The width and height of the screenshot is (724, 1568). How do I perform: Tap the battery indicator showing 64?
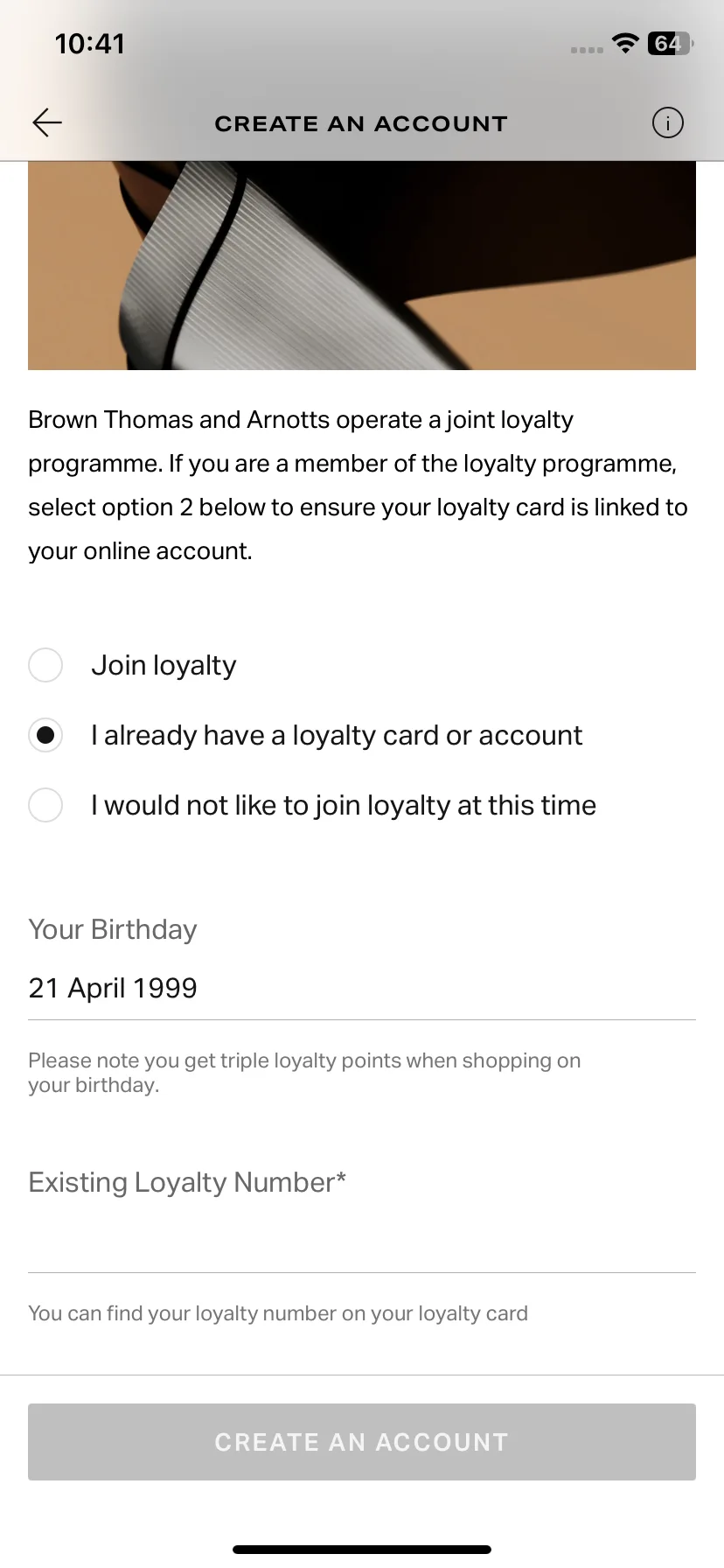[671, 43]
